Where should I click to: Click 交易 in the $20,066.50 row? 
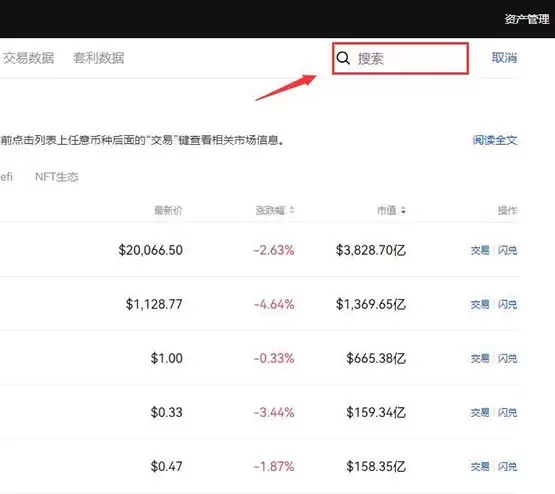point(480,251)
